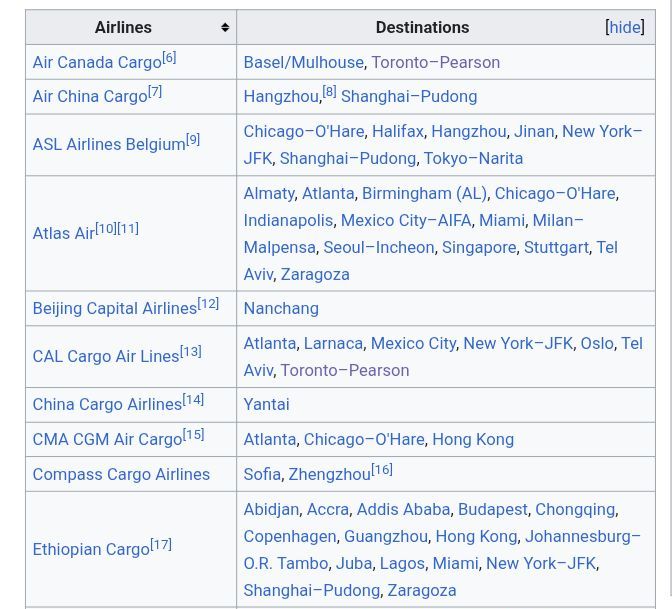672x609 pixels.
Task: Open reference 11 beside Atlas Air
Action: pyautogui.click(x=128, y=229)
